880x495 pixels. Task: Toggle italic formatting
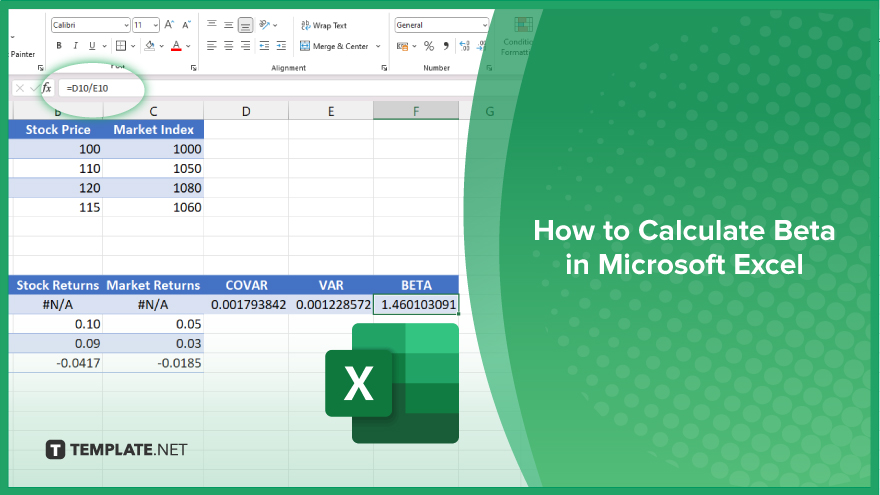75,46
